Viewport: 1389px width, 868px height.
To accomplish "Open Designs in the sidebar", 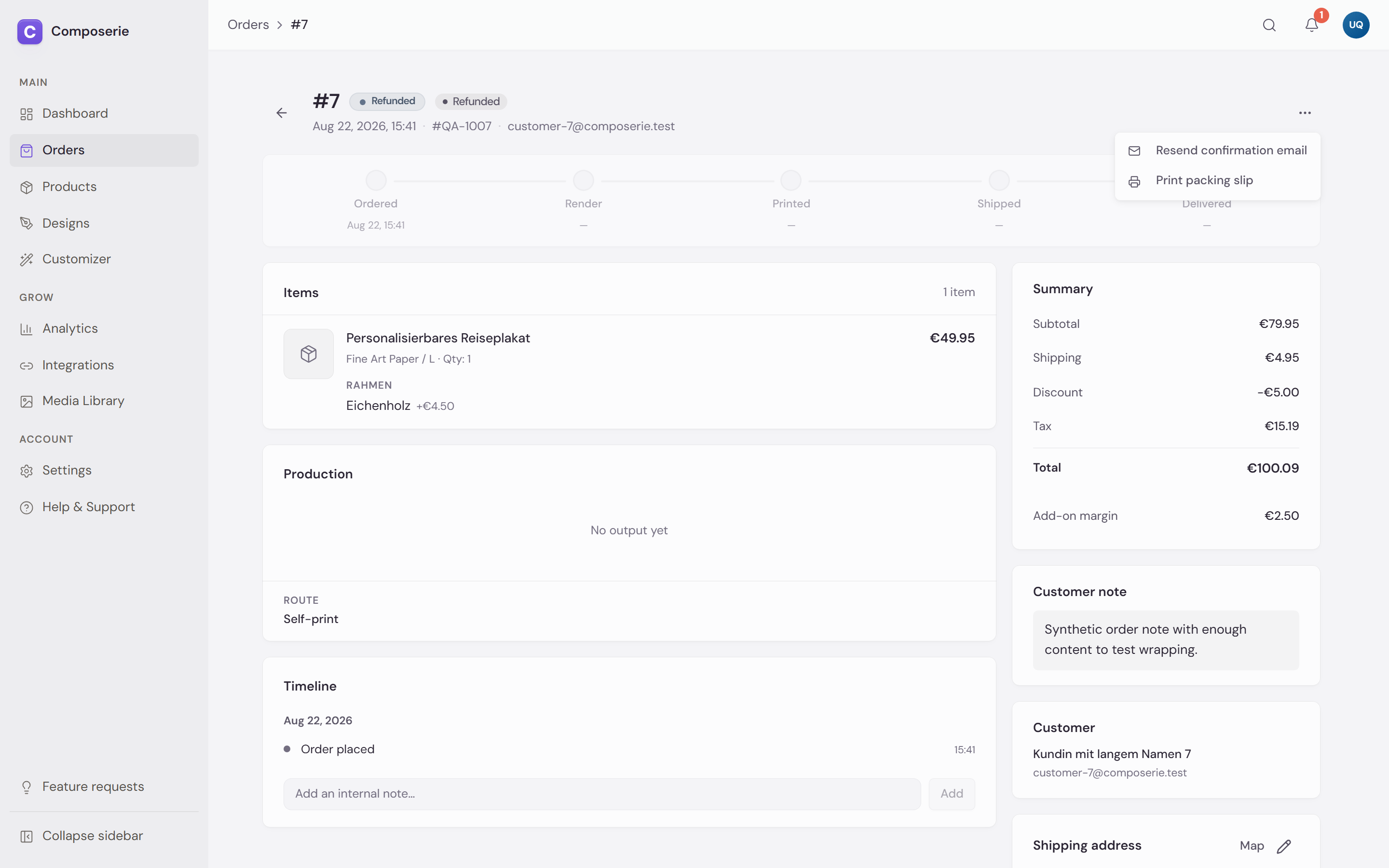I will (x=104, y=223).
